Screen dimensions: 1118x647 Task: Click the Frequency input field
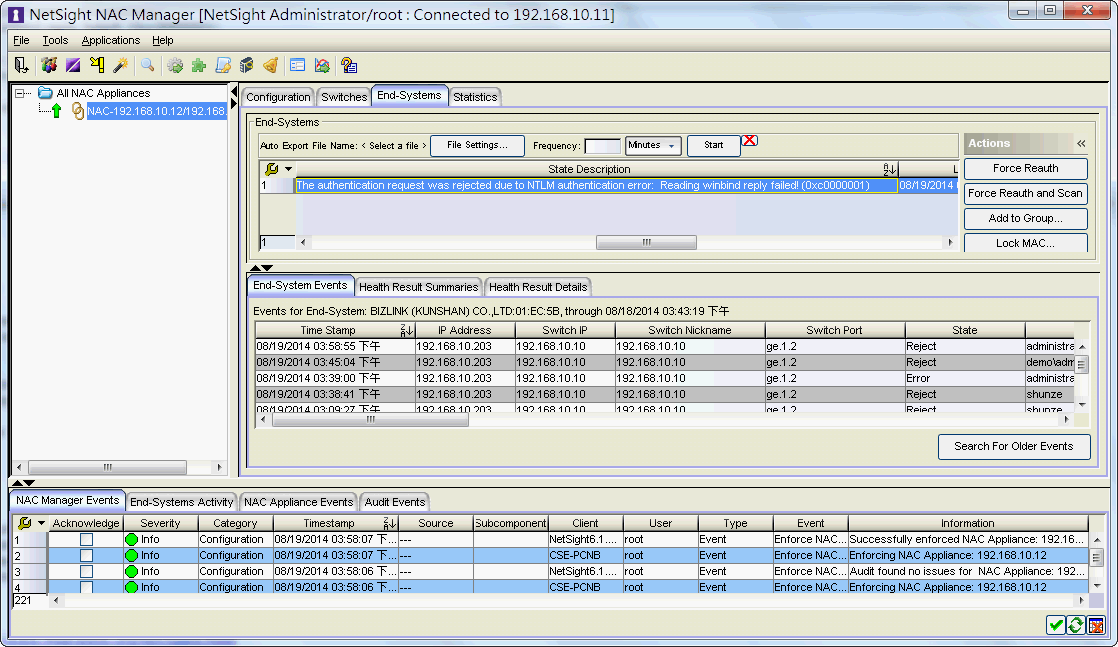602,146
